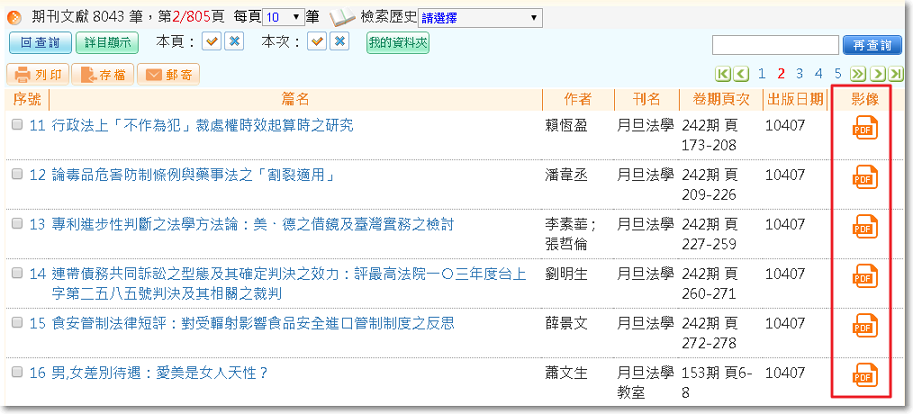Open PDF for article 15 by 薛景文

pos(864,325)
